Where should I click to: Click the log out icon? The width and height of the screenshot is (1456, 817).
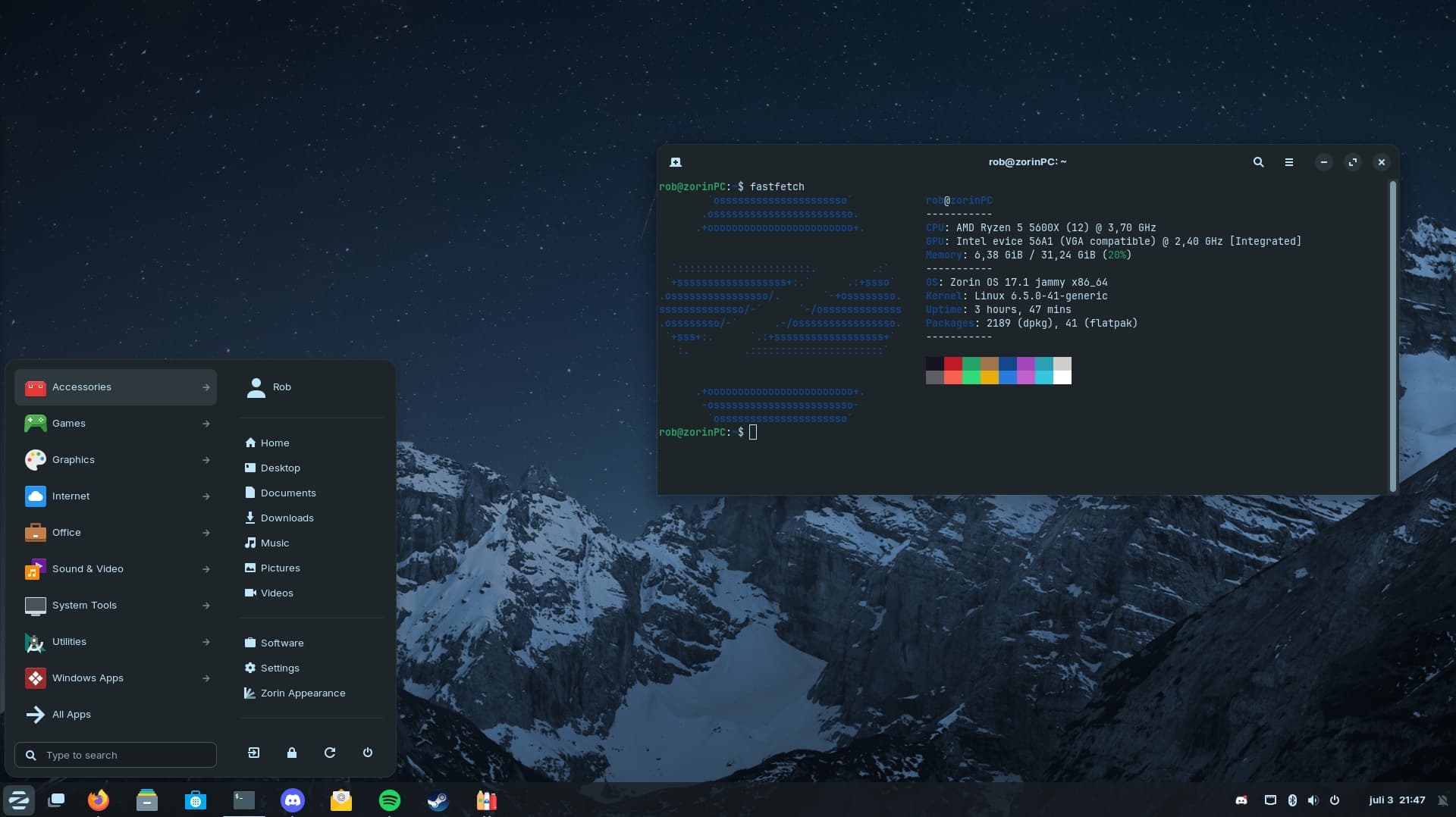click(254, 753)
